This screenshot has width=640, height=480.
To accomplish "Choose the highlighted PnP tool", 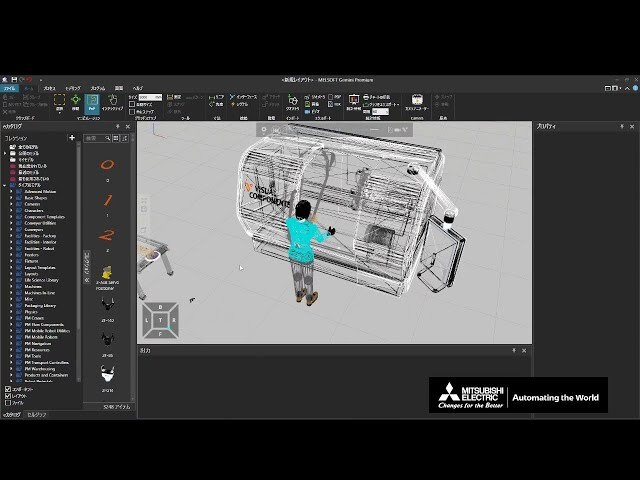I will (x=92, y=103).
